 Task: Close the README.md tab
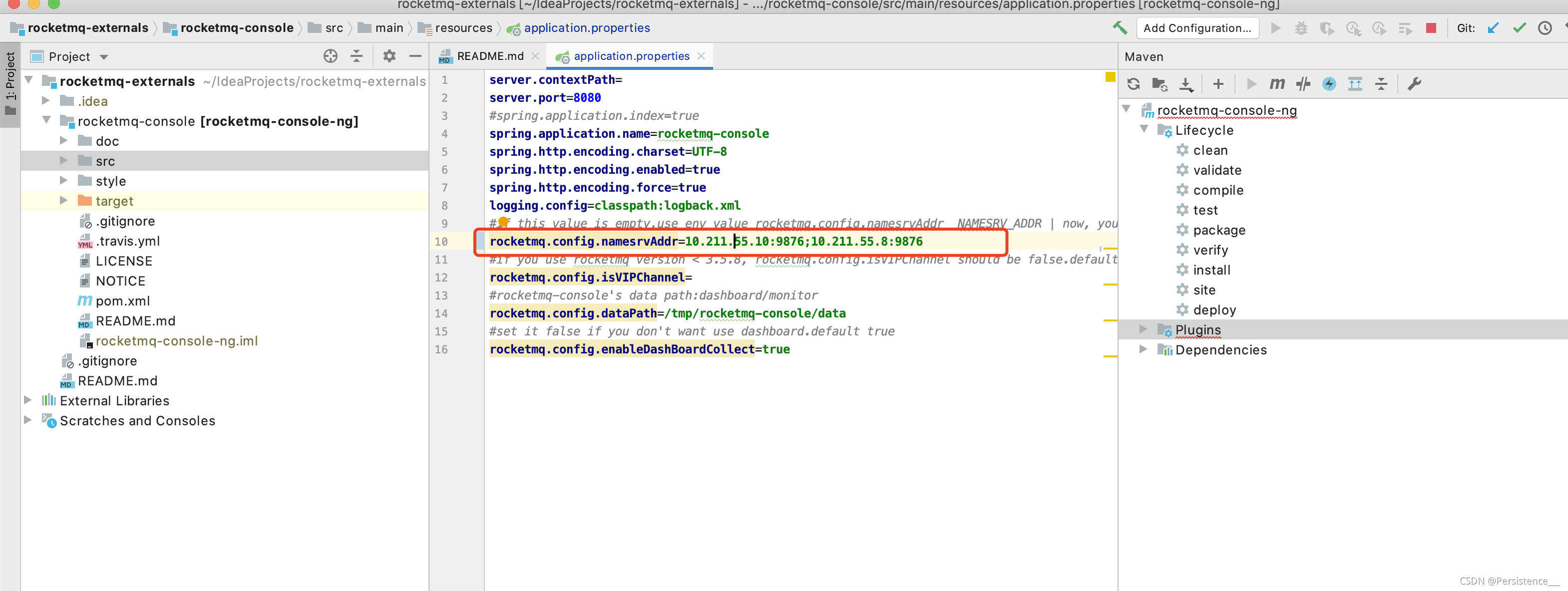(x=535, y=56)
